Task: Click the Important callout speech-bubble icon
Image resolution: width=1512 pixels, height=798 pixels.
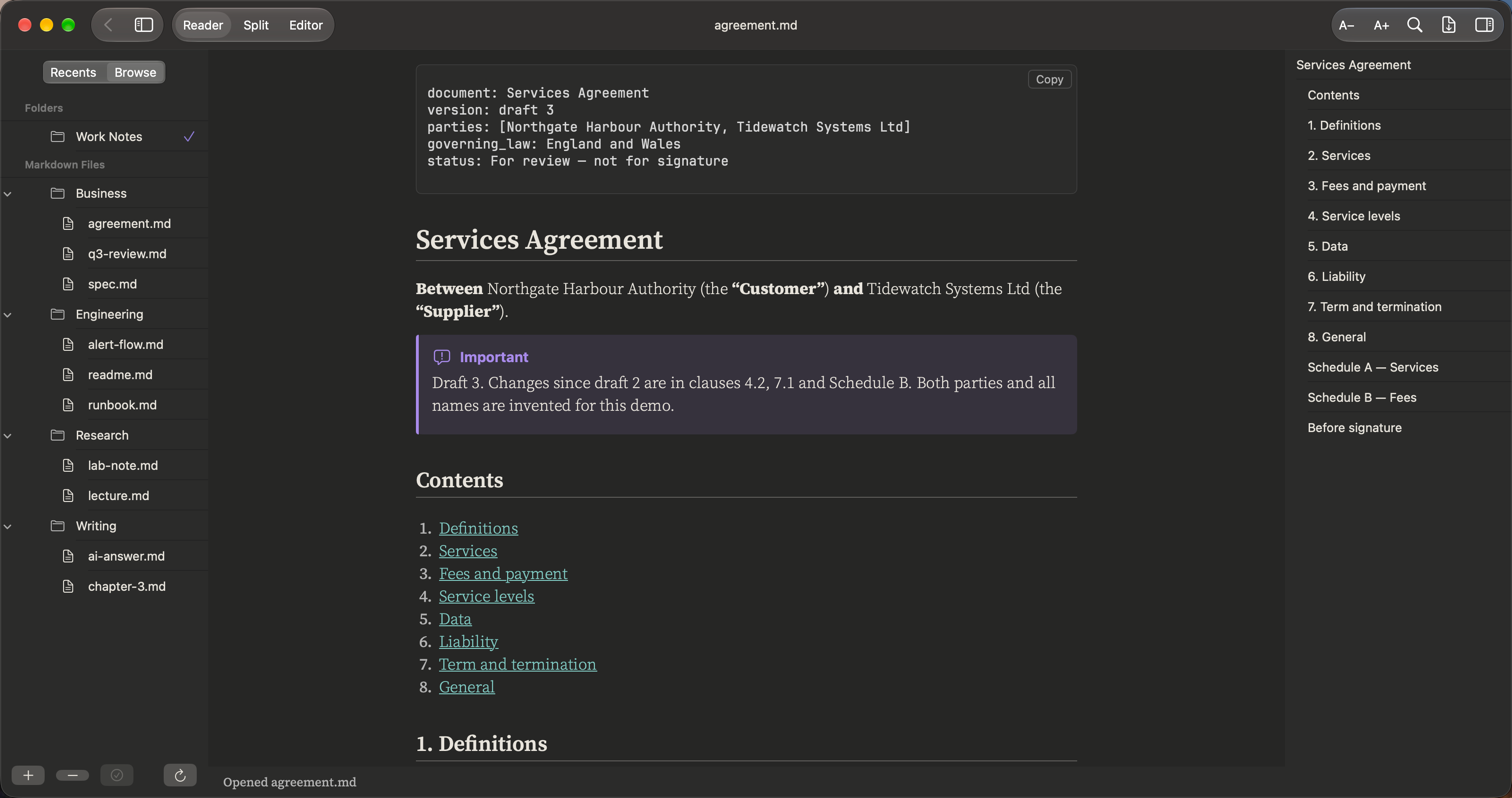Action: (x=442, y=357)
